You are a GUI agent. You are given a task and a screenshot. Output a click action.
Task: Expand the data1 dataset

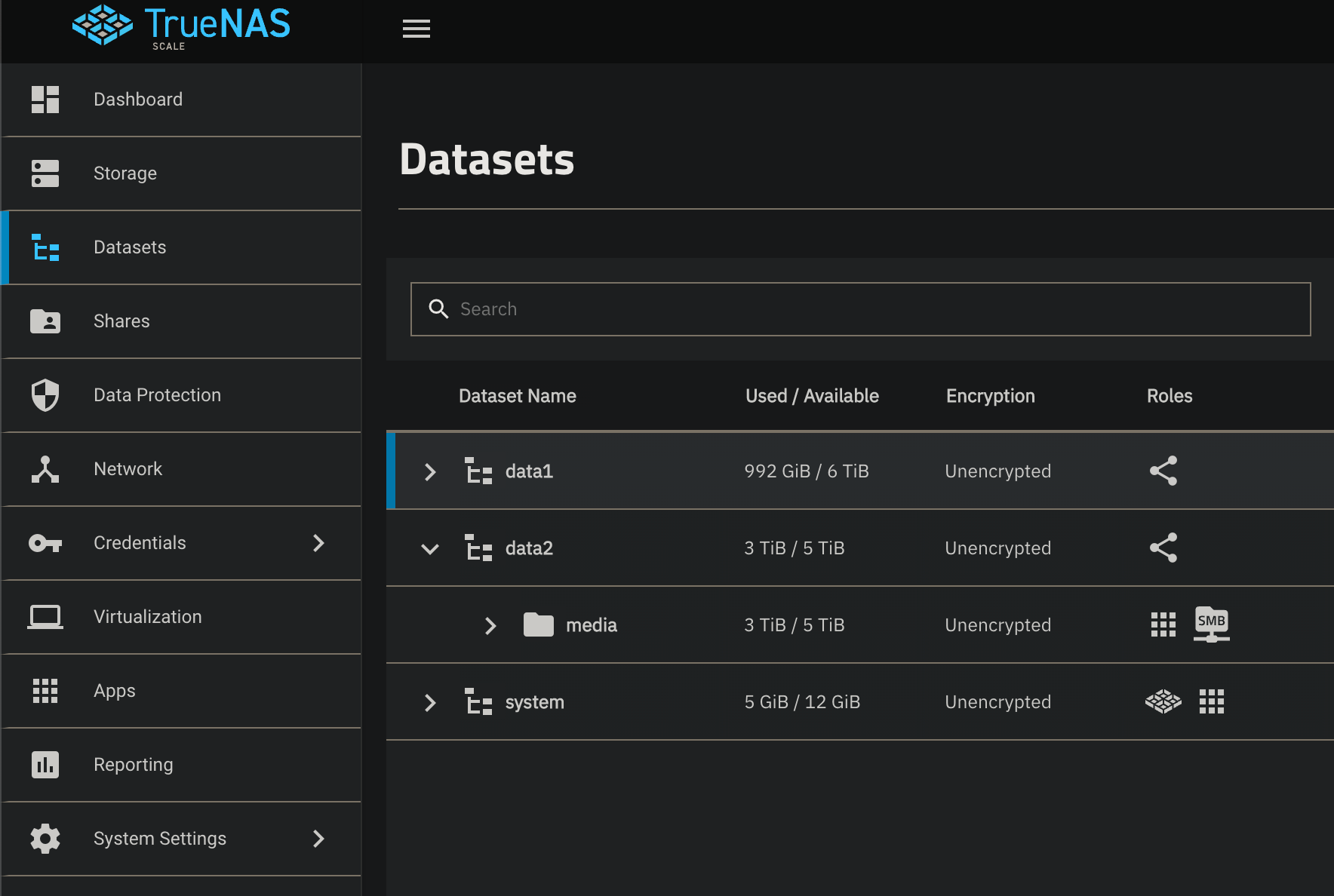click(430, 472)
